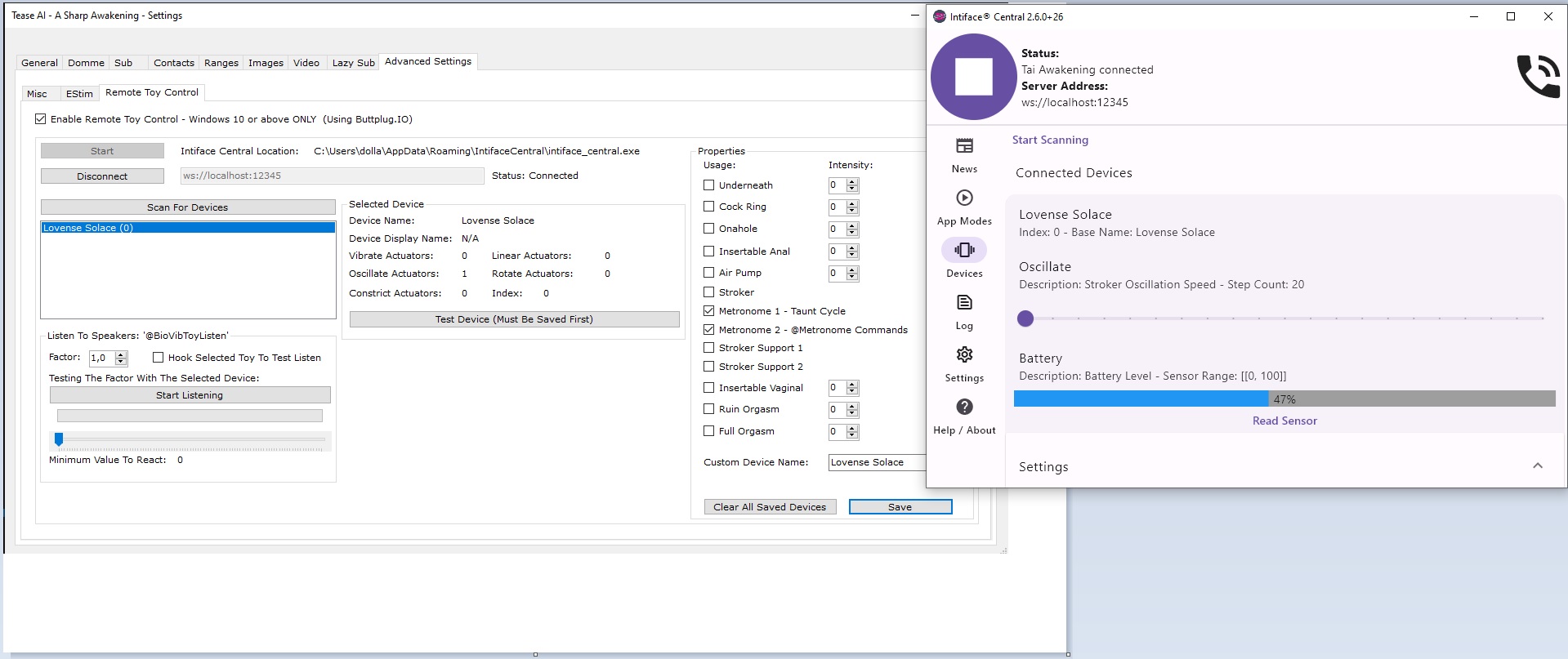
Task: Click Clear All Saved Devices
Action: 770,507
